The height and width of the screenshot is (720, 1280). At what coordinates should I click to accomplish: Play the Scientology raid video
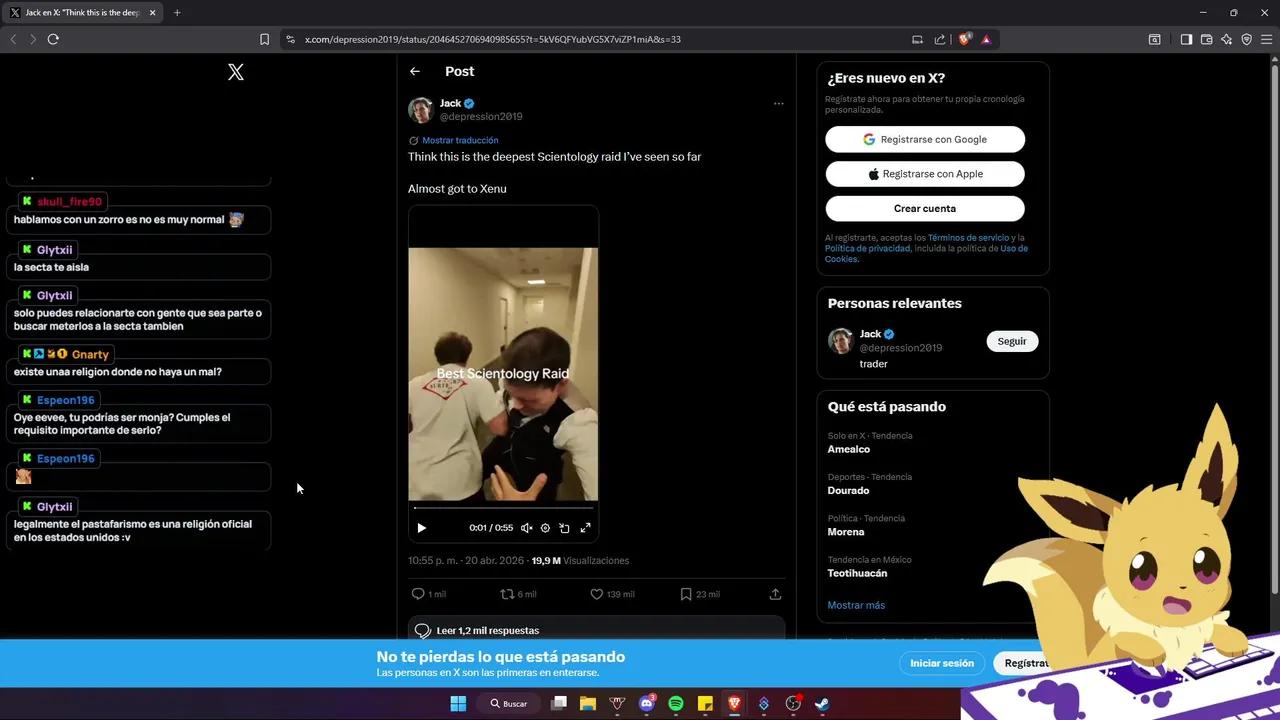tap(421, 528)
